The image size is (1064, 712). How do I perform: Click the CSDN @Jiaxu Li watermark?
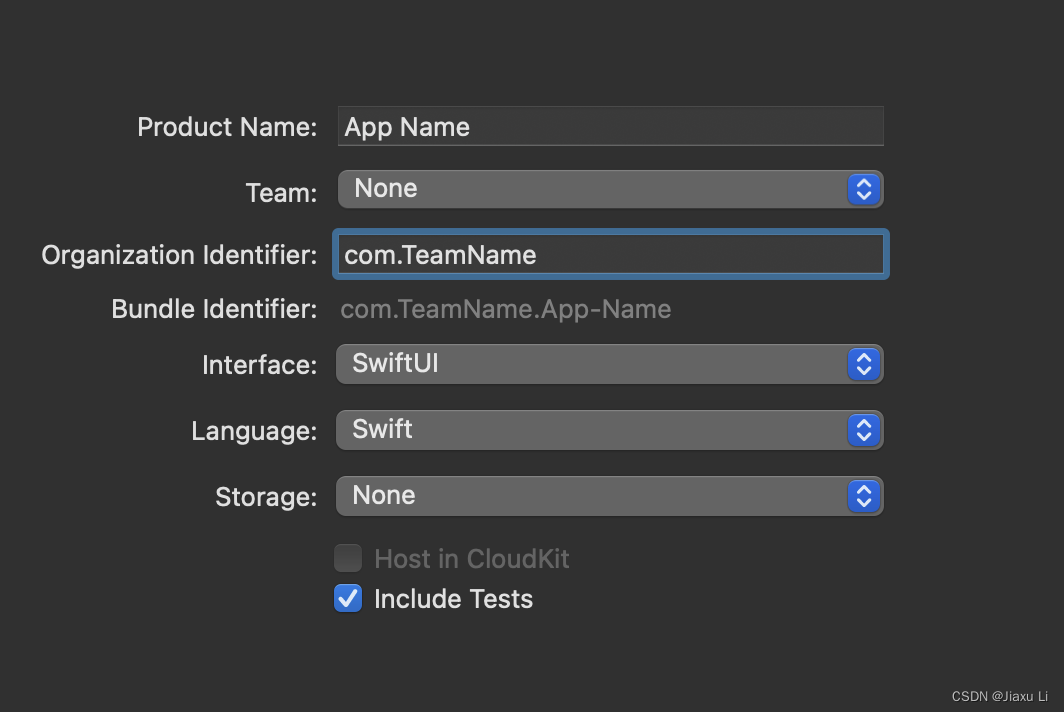[x=999, y=696]
